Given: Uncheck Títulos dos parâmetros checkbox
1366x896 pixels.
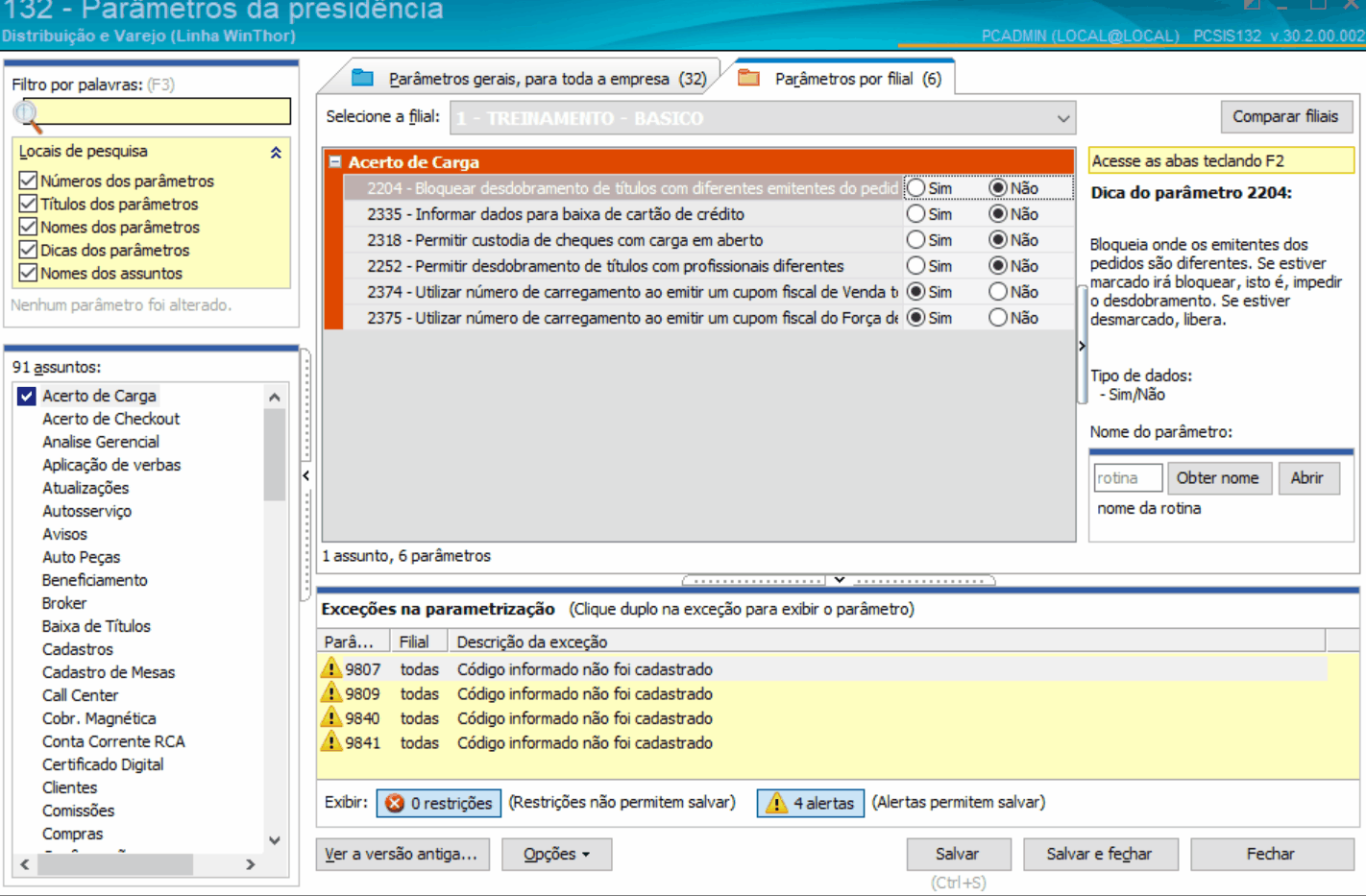Looking at the screenshot, I should tap(28, 204).
